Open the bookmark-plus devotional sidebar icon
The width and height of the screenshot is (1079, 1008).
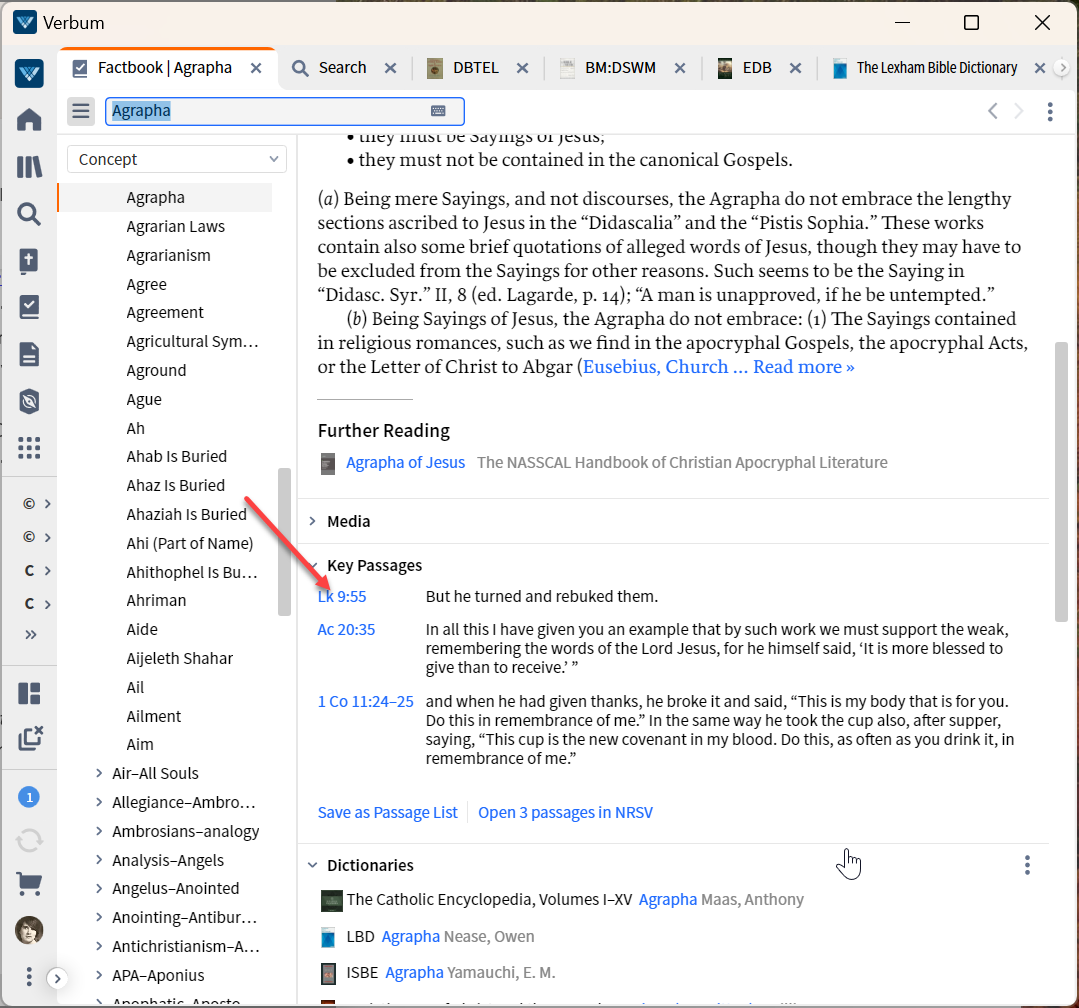point(29,261)
